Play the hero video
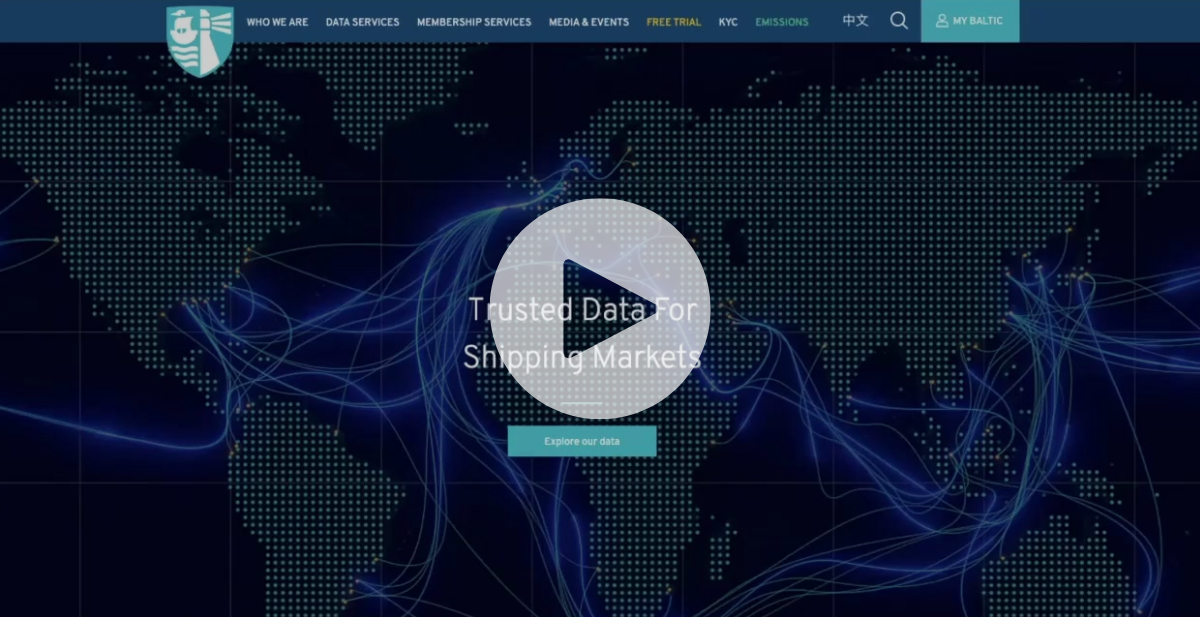The width and height of the screenshot is (1200, 617). tap(600, 308)
